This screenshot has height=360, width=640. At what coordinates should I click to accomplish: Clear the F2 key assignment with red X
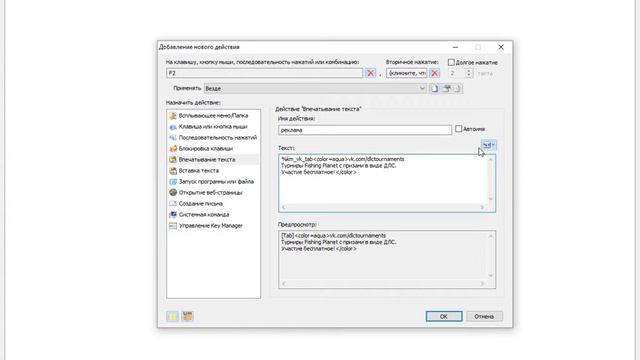coord(370,73)
